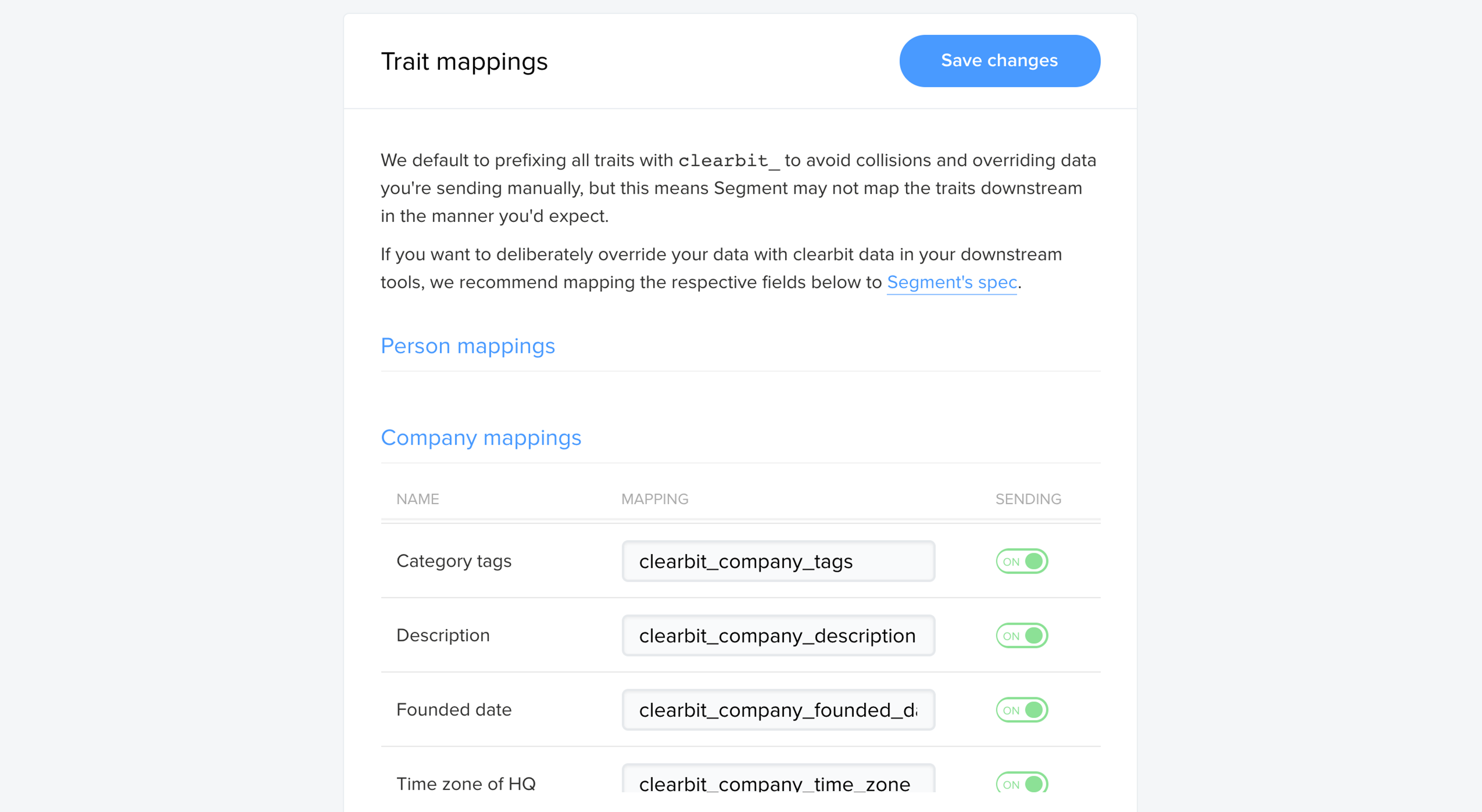Edit the clearbit_company_tags mapping field
1482x812 pixels.
(x=778, y=561)
